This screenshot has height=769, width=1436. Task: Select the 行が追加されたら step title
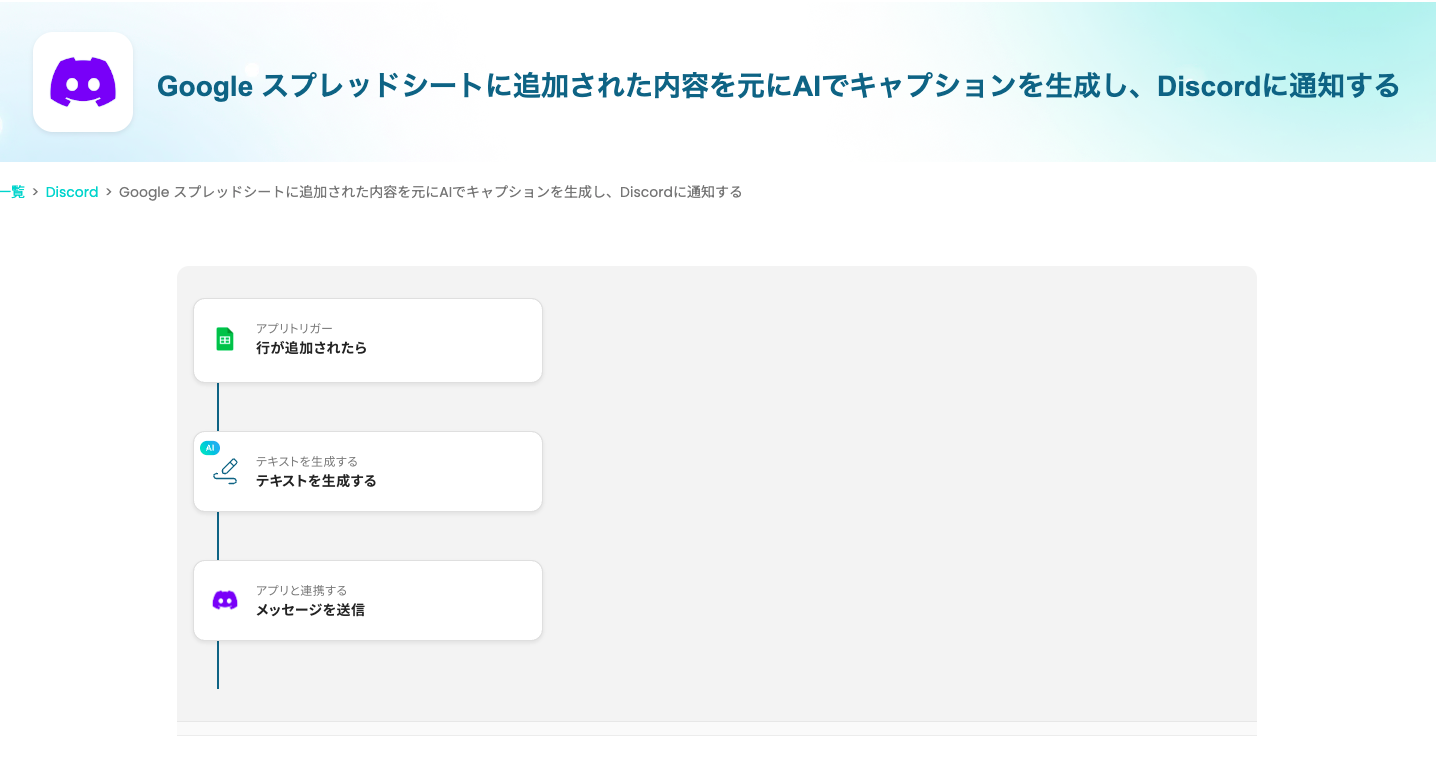311,348
